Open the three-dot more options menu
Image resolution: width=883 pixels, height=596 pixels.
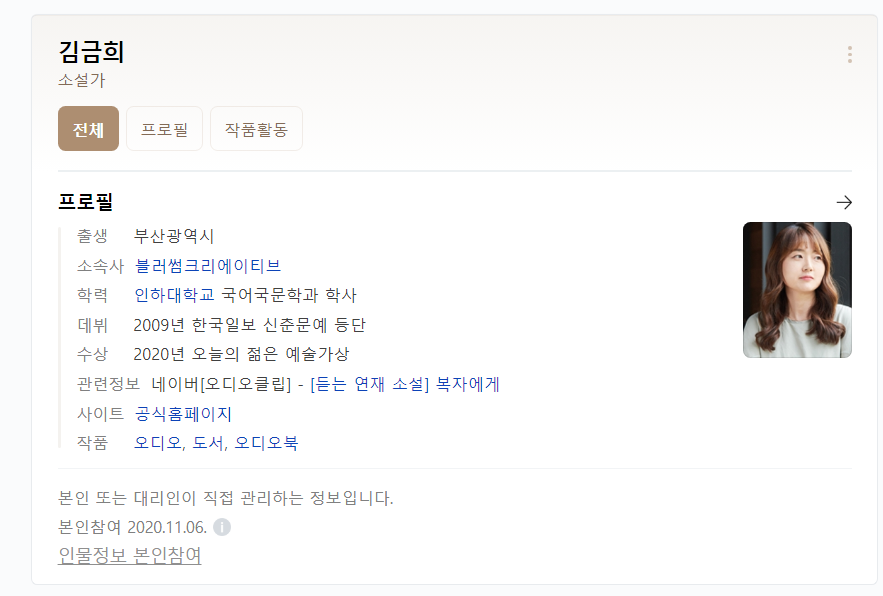(x=849, y=55)
